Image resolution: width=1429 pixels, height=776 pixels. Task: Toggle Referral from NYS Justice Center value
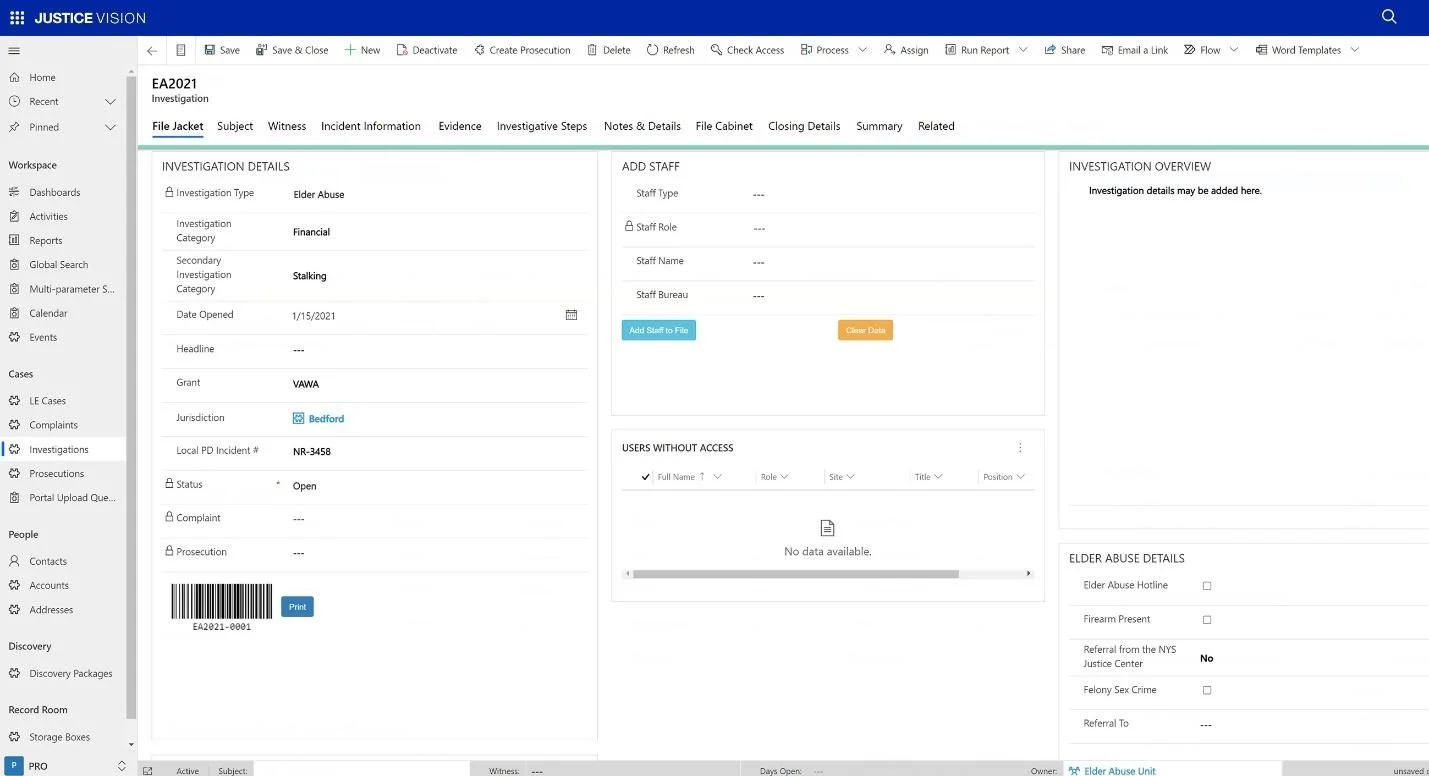1207,658
